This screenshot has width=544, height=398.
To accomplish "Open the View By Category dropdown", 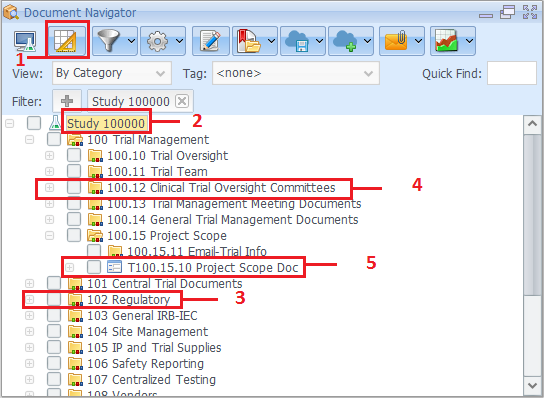I will click(112, 73).
